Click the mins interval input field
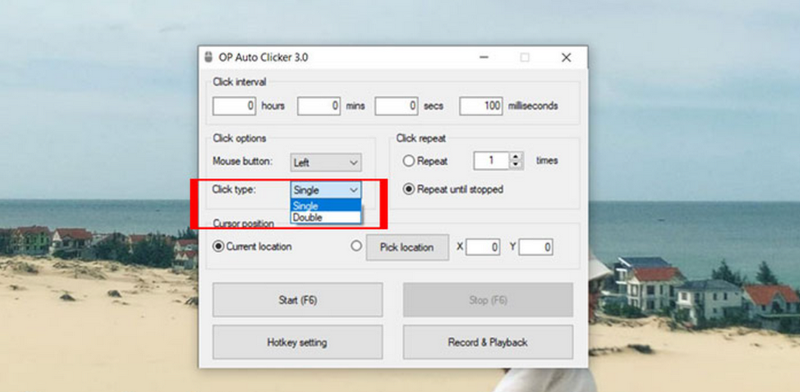800x392 pixels. [x=319, y=106]
